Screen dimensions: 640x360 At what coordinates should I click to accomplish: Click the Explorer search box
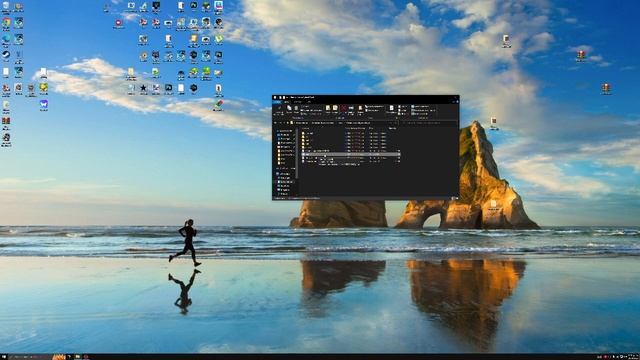pyautogui.click(x=429, y=123)
